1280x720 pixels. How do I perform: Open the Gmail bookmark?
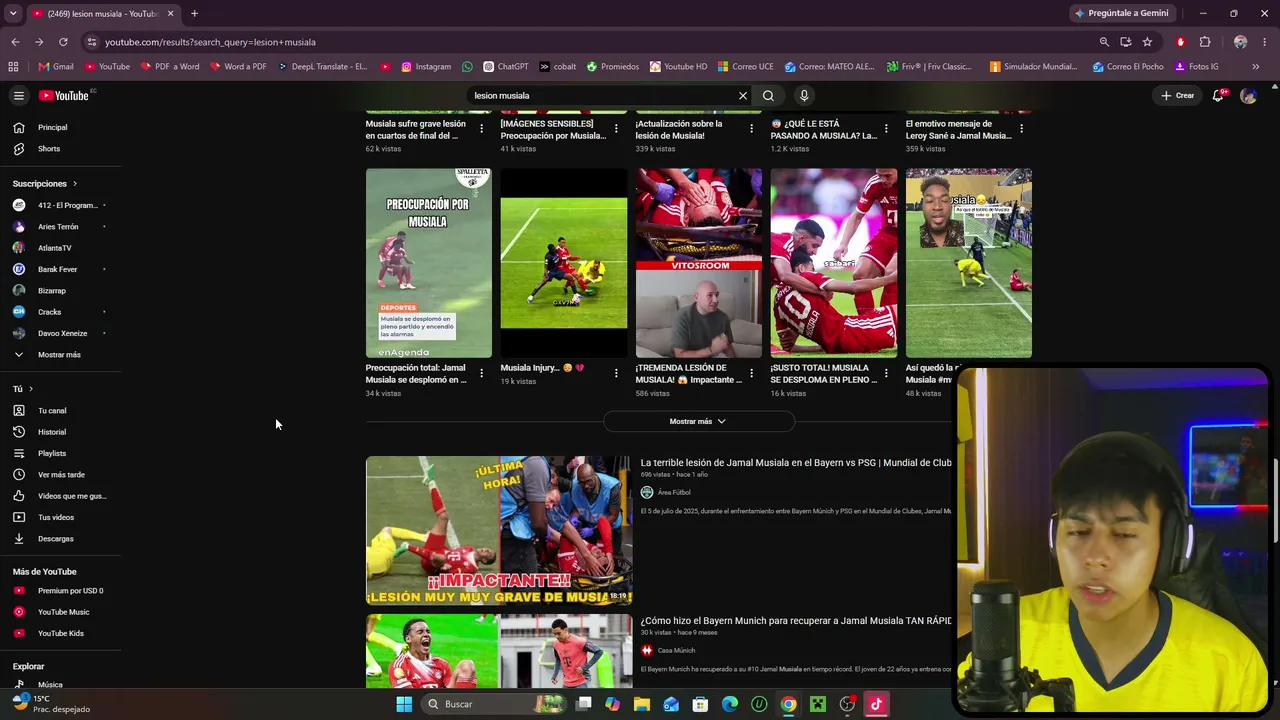pos(56,67)
